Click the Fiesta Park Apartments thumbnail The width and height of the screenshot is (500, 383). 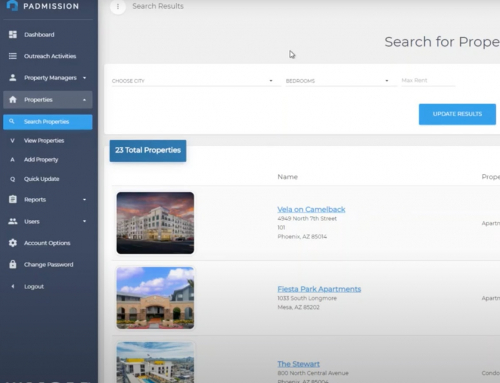[155, 298]
